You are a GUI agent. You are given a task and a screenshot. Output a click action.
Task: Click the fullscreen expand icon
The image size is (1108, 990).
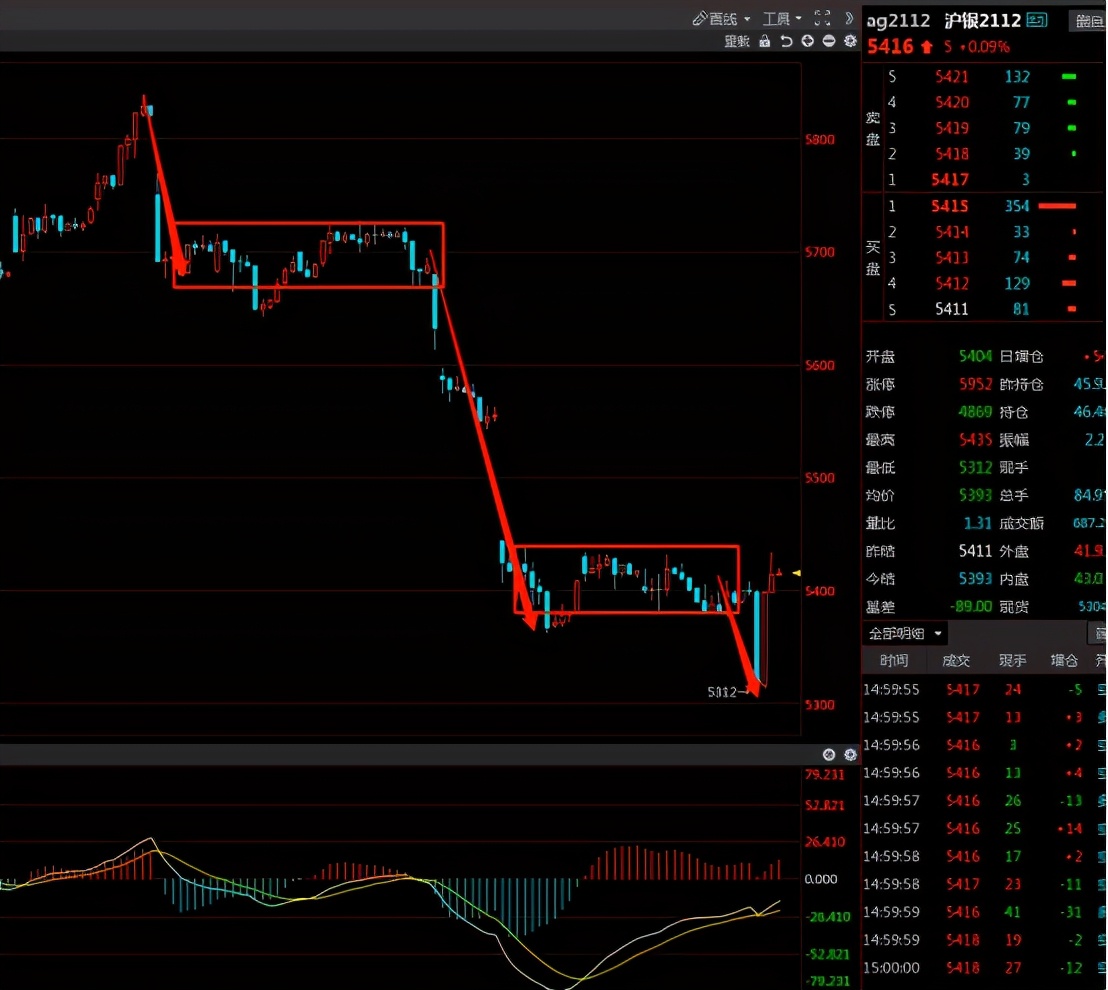click(823, 18)
